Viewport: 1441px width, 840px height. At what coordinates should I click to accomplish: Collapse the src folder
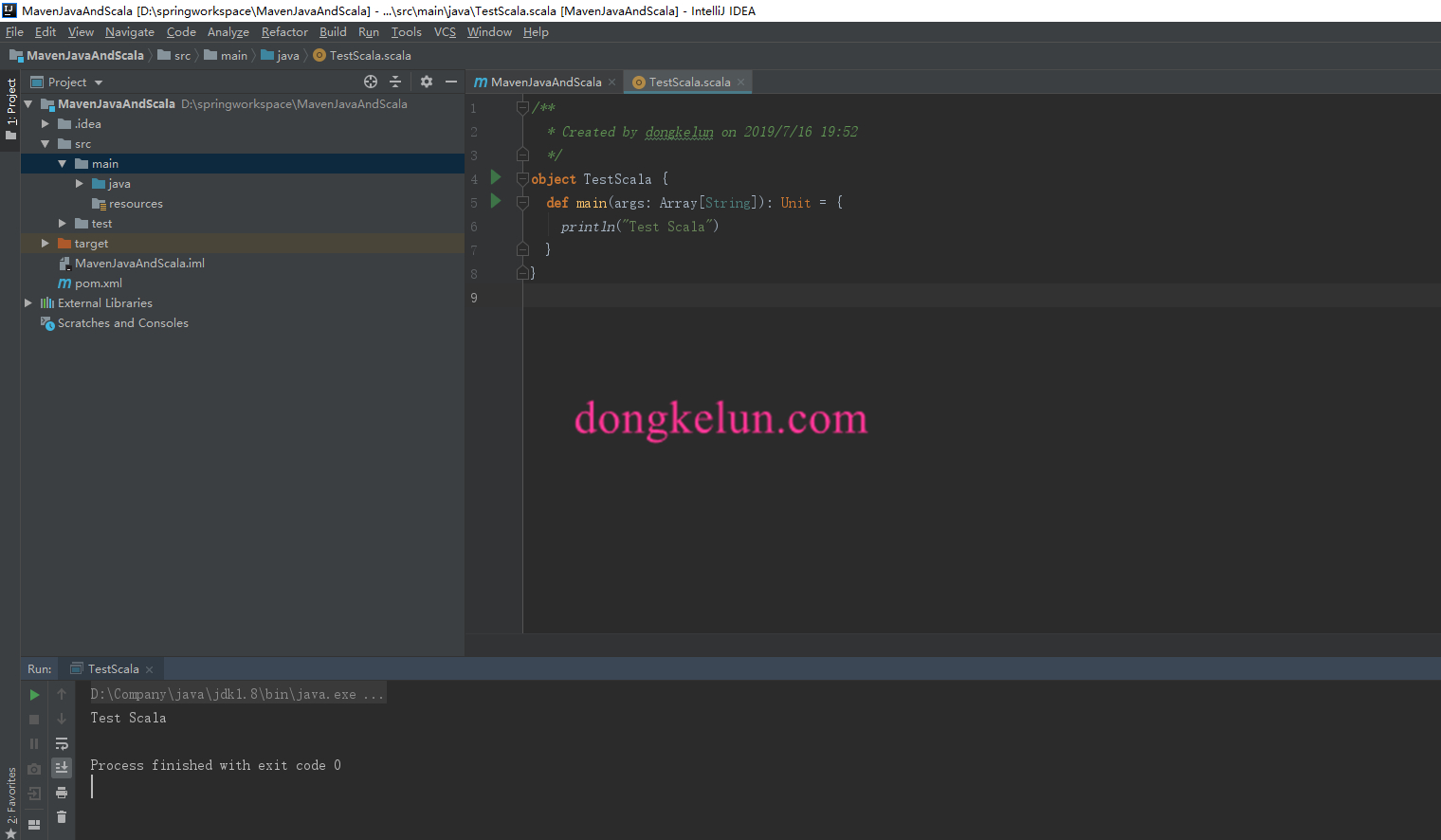[46, 144]
